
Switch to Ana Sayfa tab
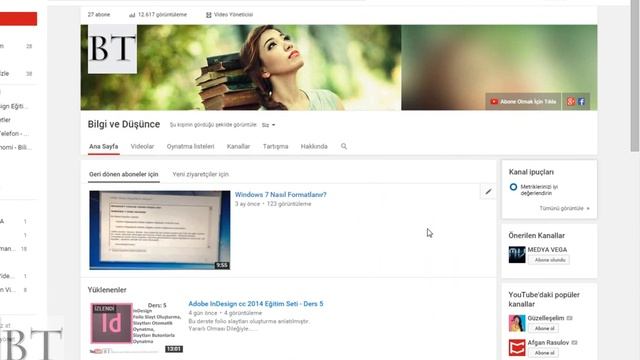tap(104, 146)
